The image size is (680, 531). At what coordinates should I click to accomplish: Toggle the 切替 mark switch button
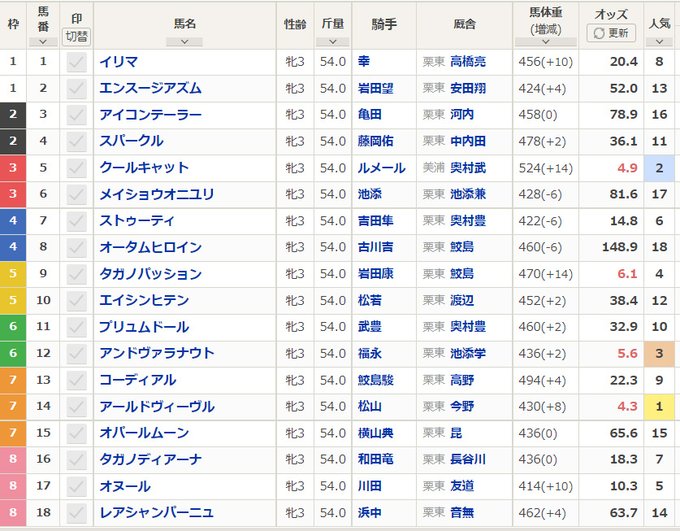[x=76, y=36]
